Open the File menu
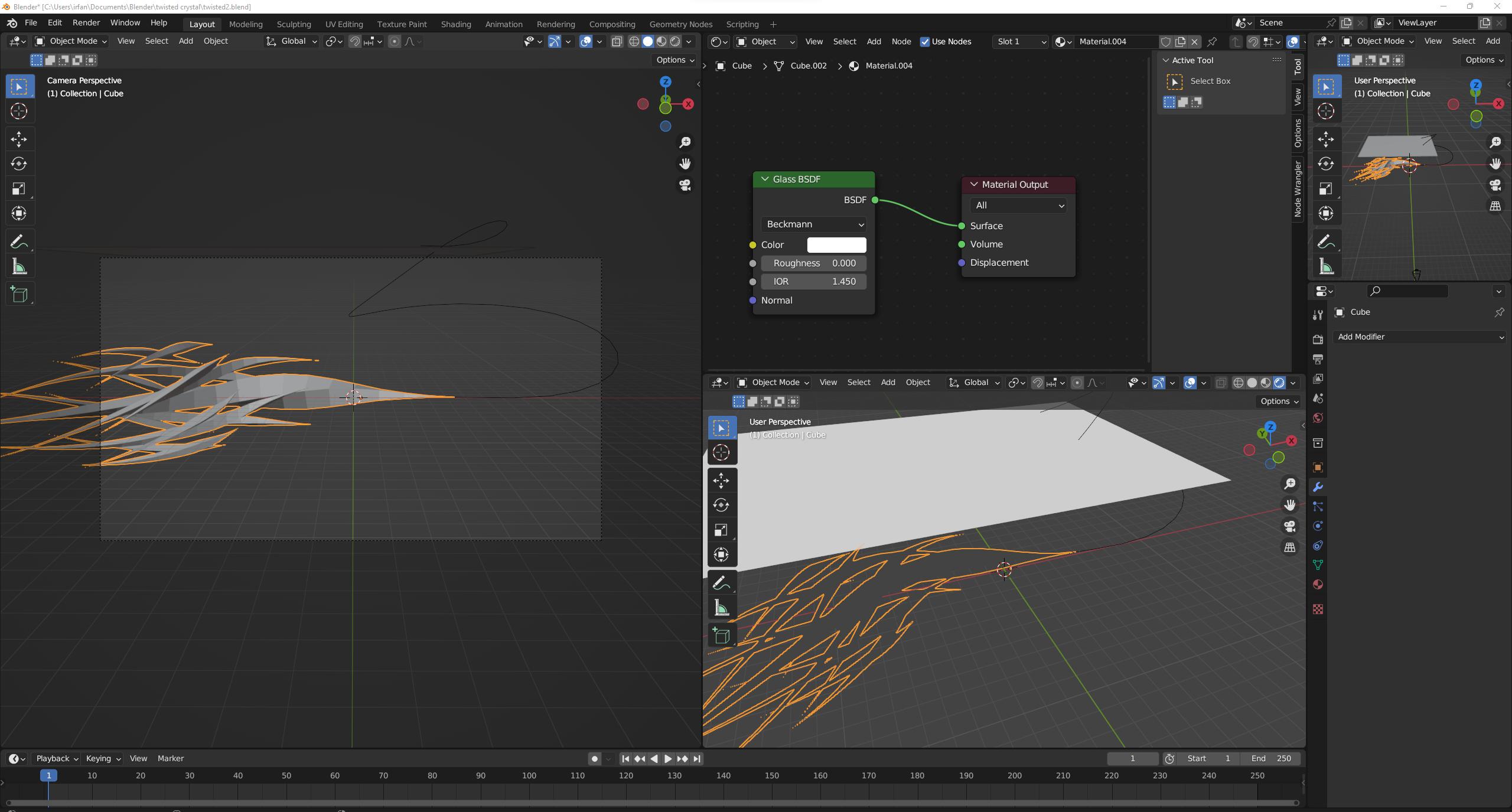1512x812 pixels. click(x=31, y=22)
